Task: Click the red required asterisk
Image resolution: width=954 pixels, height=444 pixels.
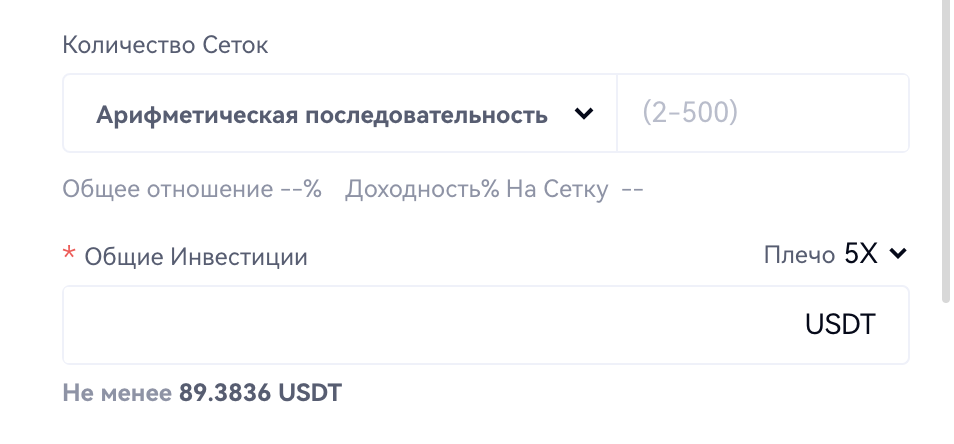Action: point(69,255)
